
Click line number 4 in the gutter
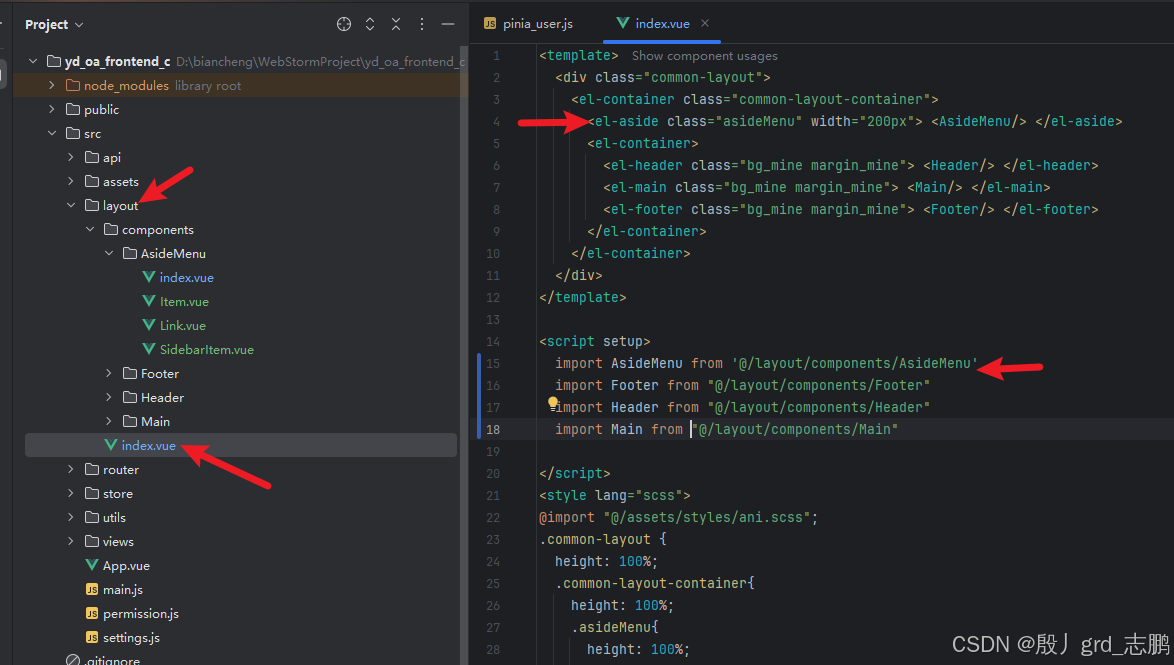(x=496, y=121)
